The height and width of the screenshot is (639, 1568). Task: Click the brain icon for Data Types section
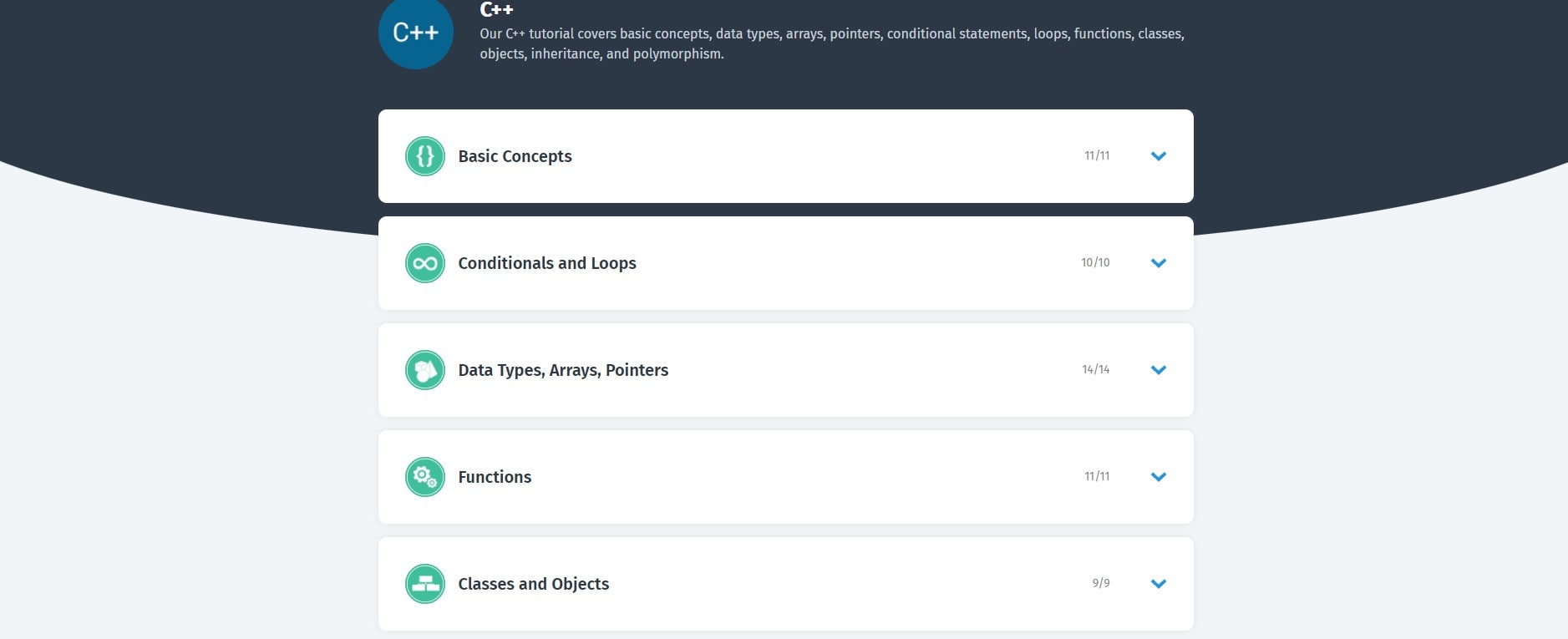coord(425,370)
